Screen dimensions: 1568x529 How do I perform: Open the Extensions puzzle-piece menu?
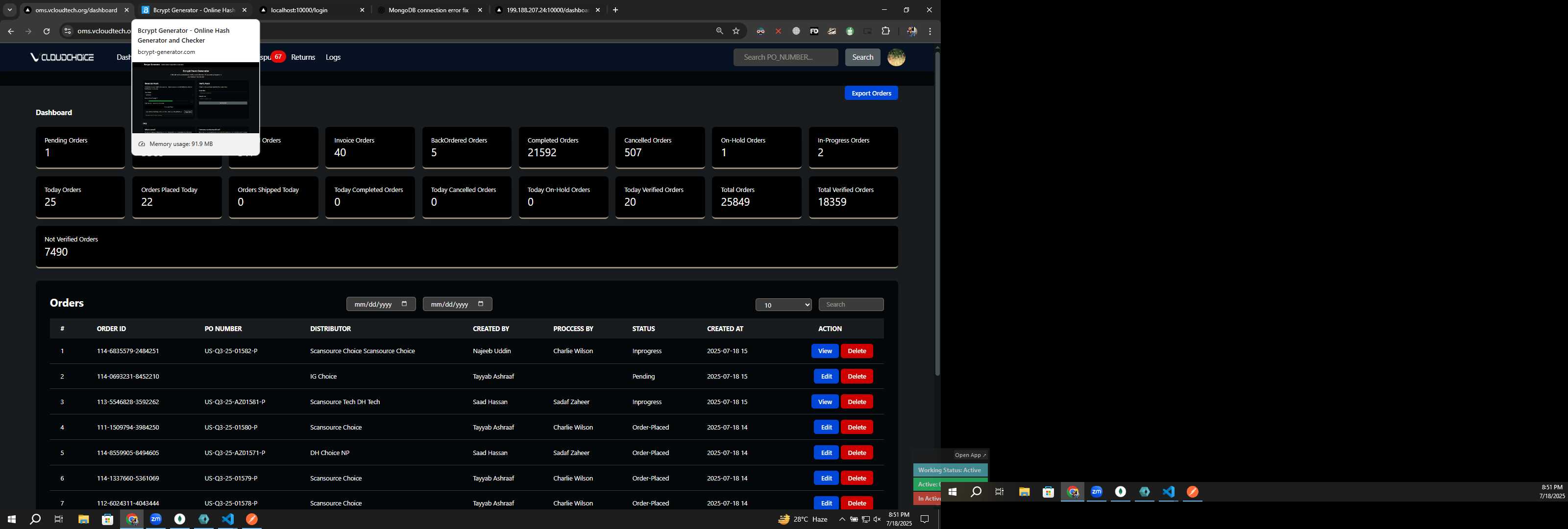tap(885, 31)
